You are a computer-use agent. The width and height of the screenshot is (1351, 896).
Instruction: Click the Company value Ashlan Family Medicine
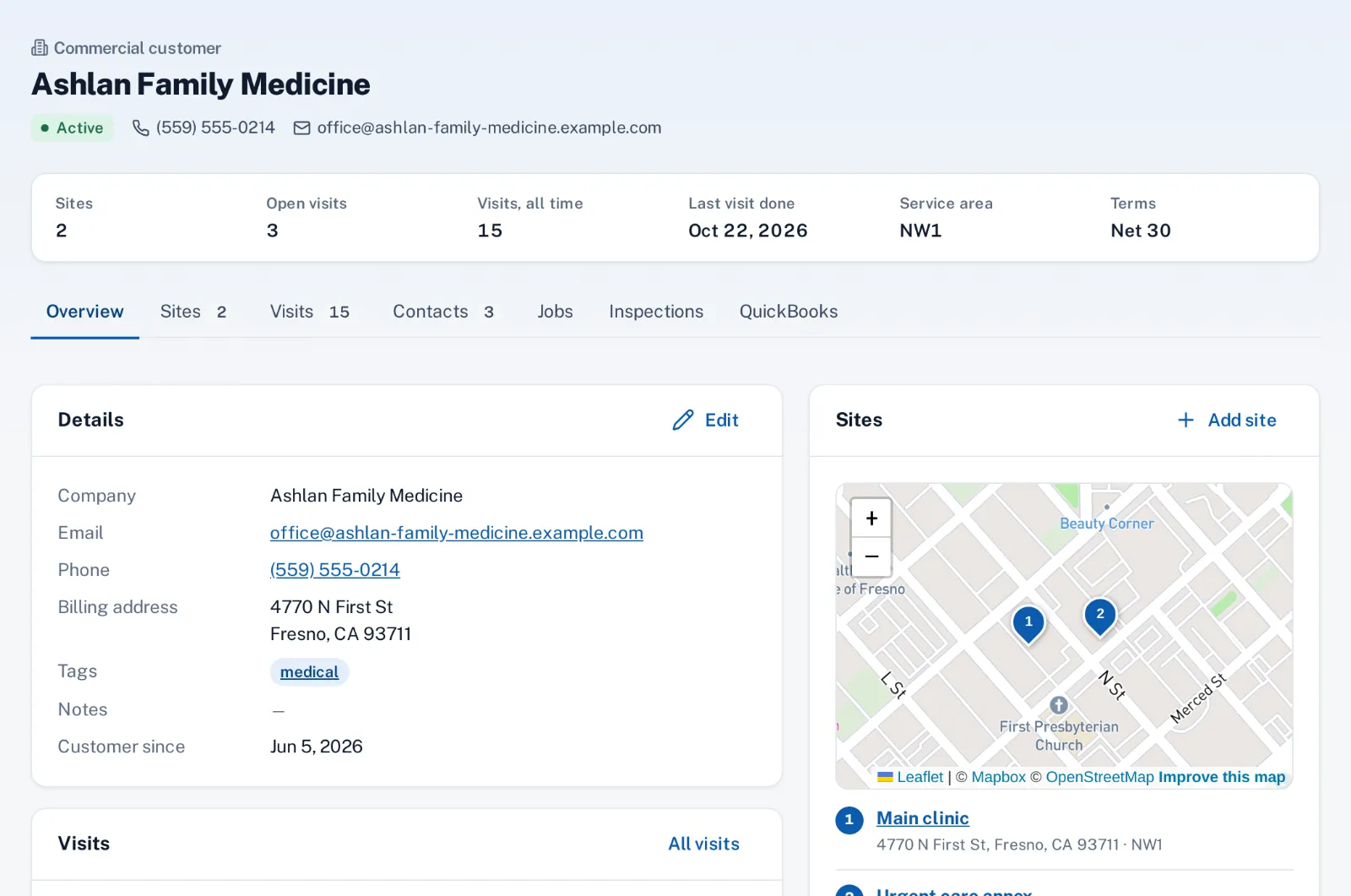point(366,496)
